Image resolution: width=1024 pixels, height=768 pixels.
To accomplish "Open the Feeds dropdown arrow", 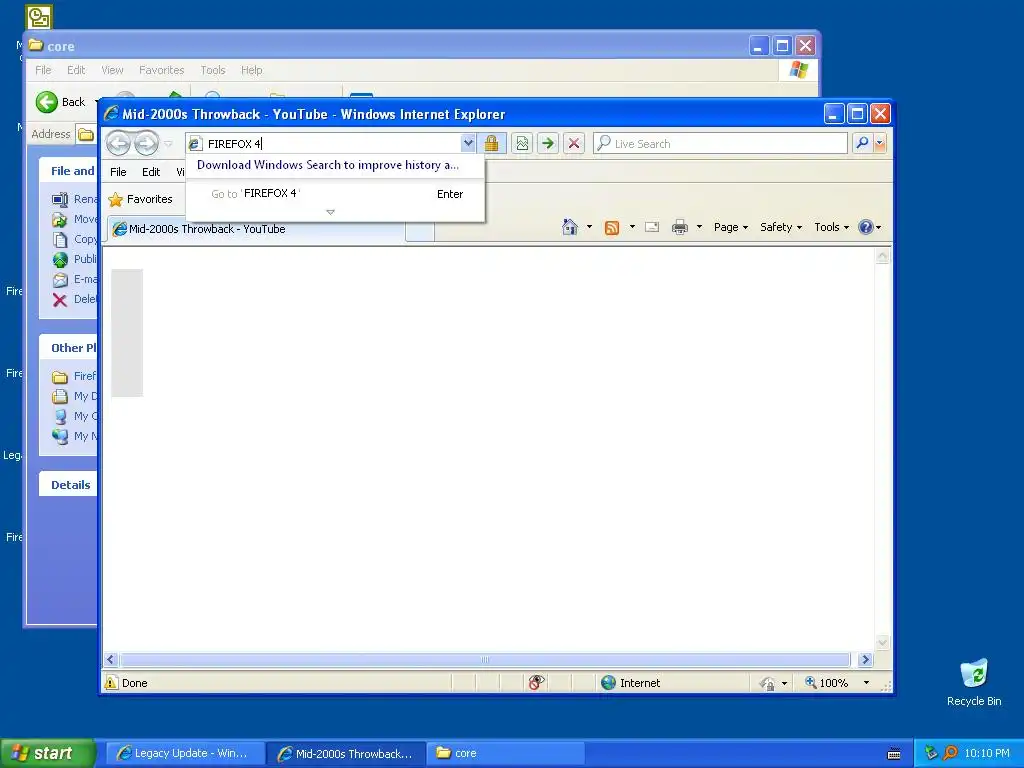I will click(x=632, y=227).
